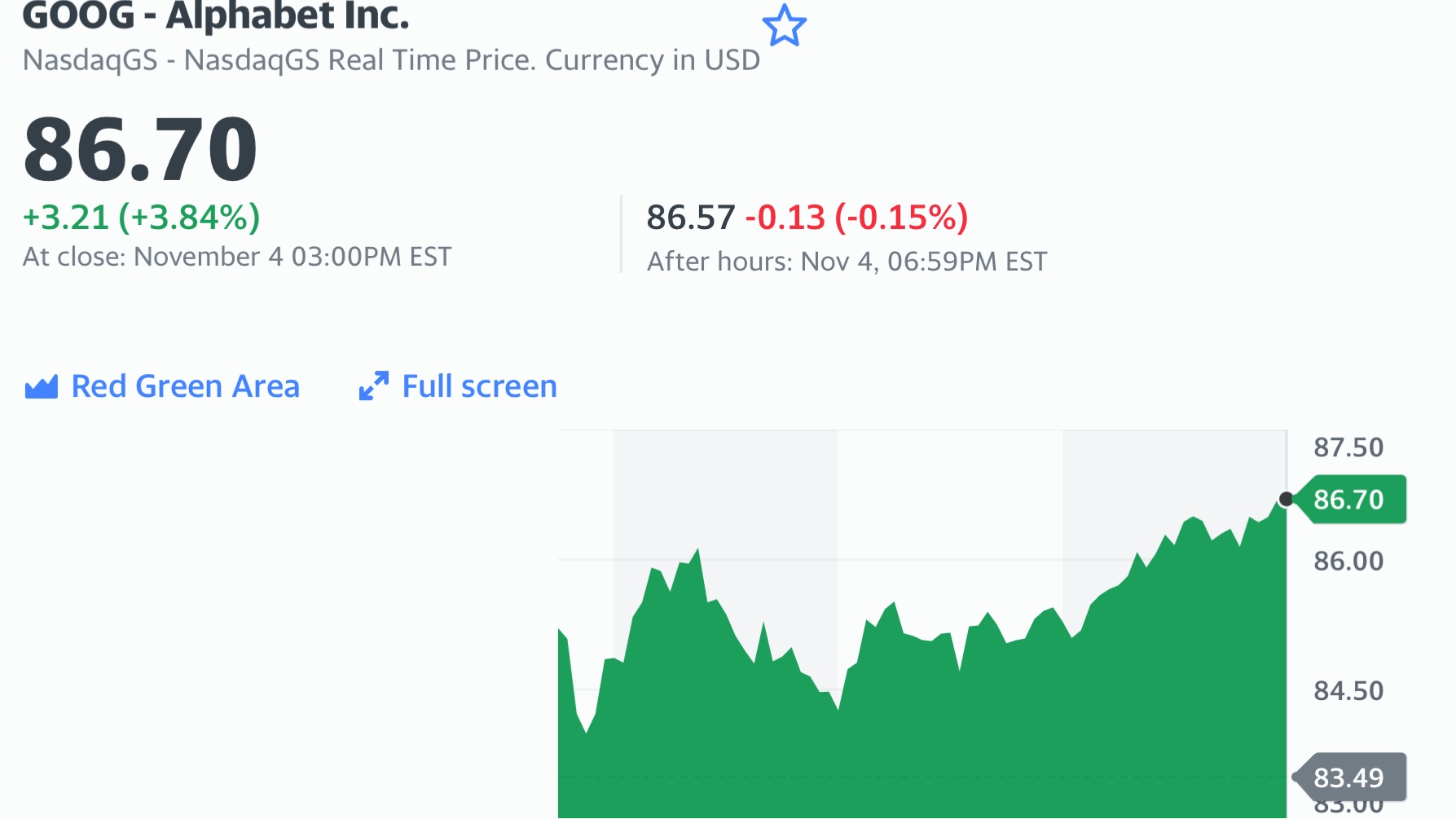
Task: Click inside the green filled chart area
Action: pyautogui.click(x=921, y=733)
